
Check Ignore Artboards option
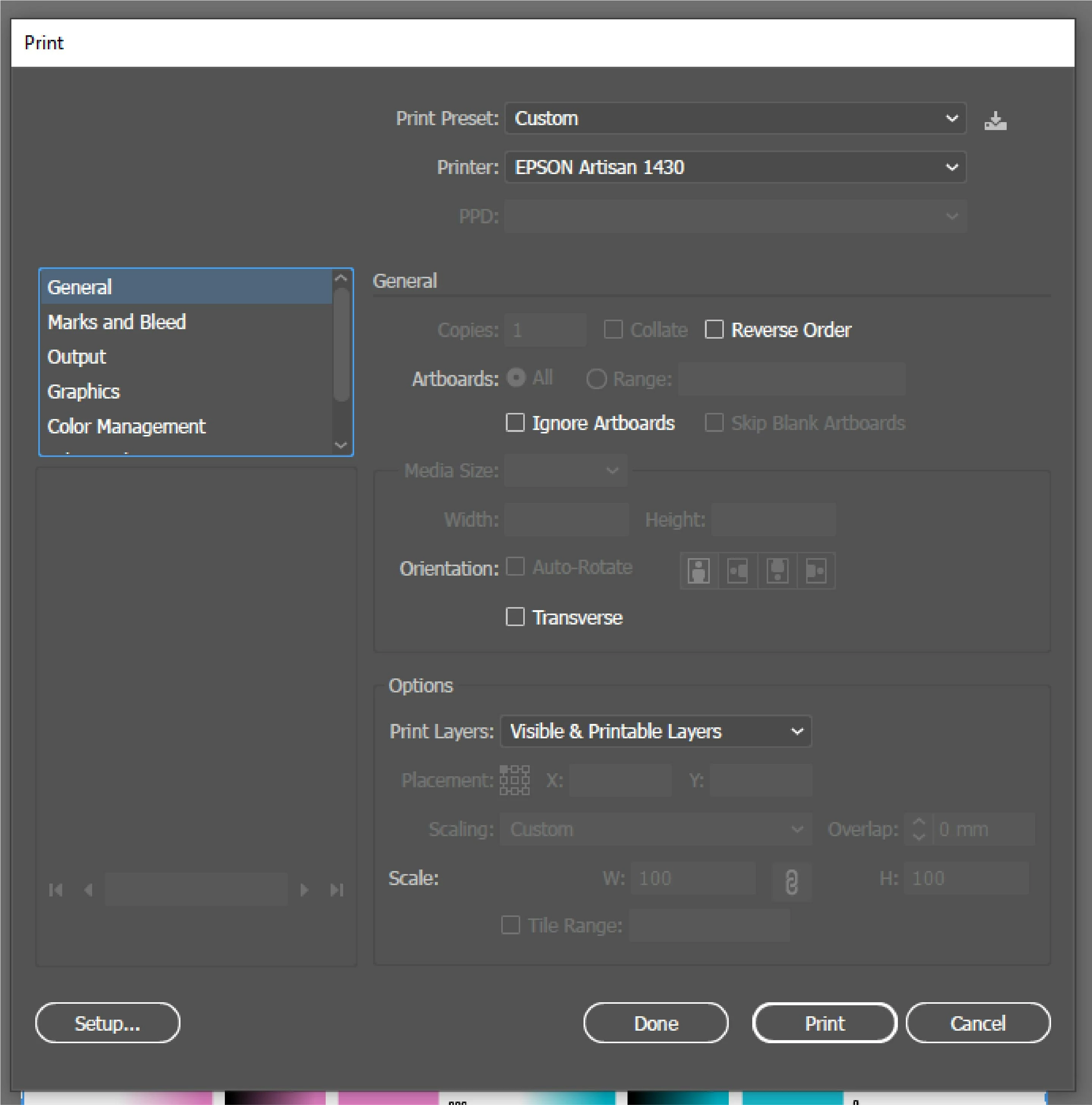coord(515,423)
